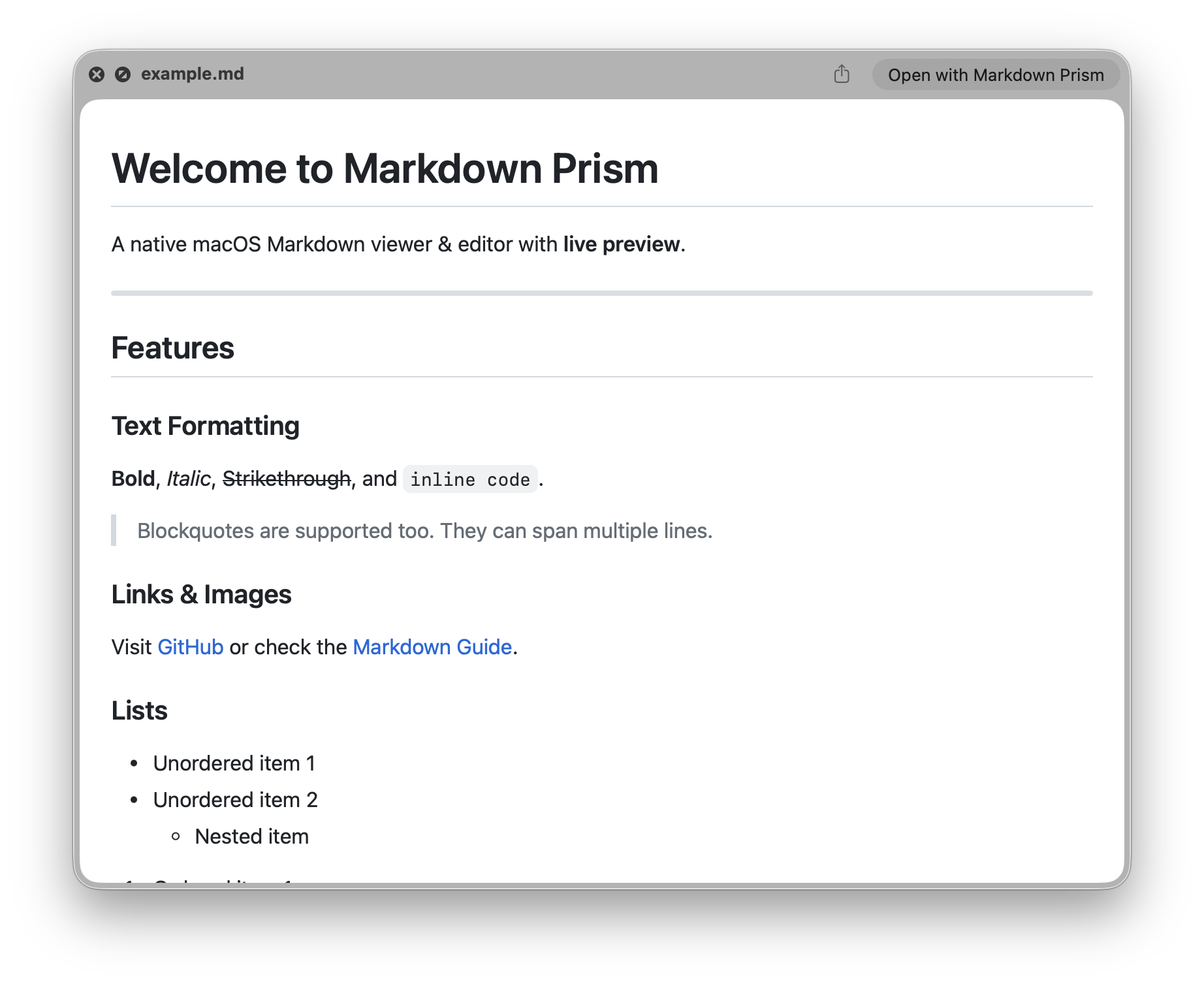Click the blockquote paragraph

(424, 530)
